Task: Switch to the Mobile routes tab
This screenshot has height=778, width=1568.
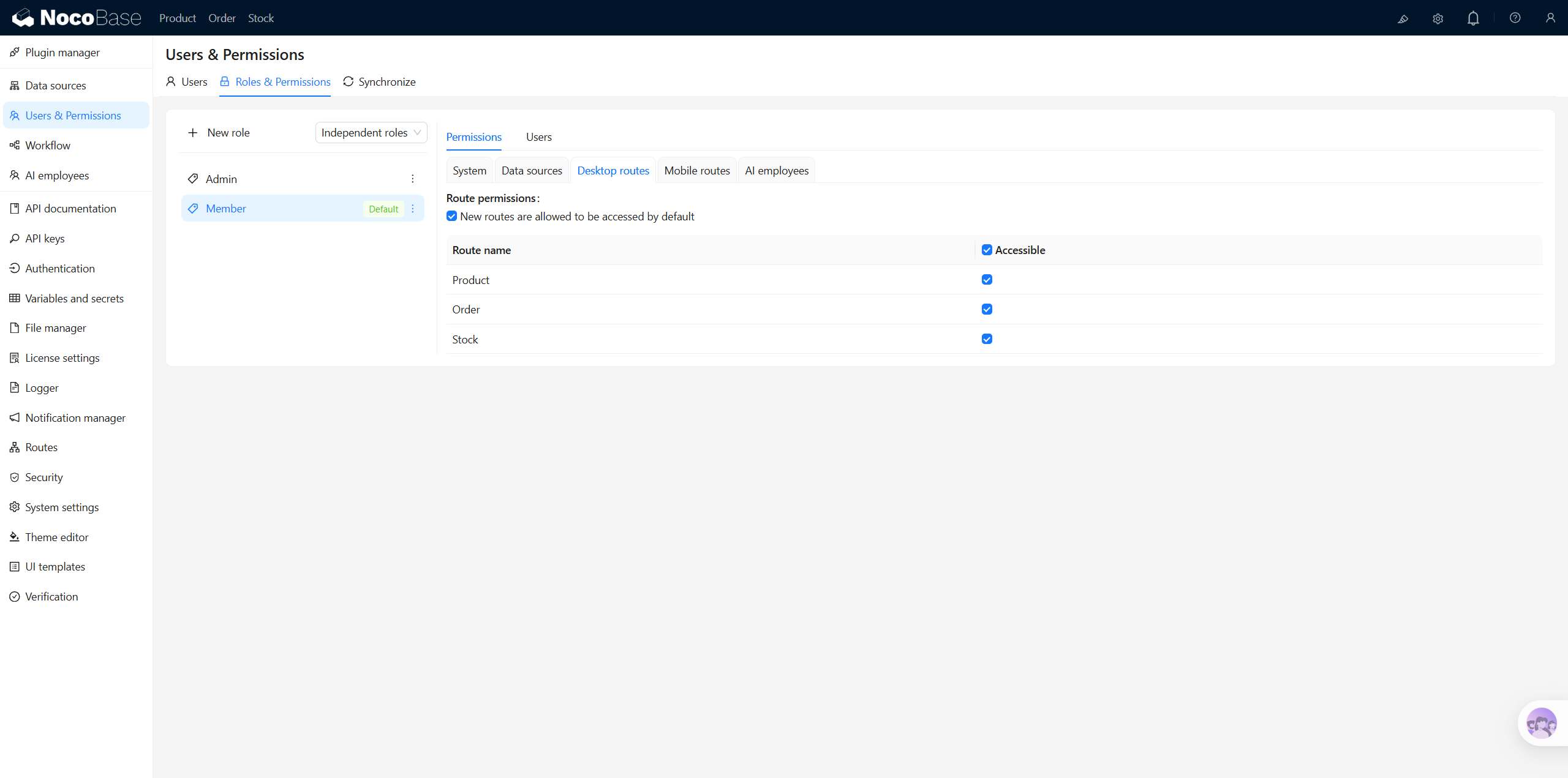Action: pos(696,170)
